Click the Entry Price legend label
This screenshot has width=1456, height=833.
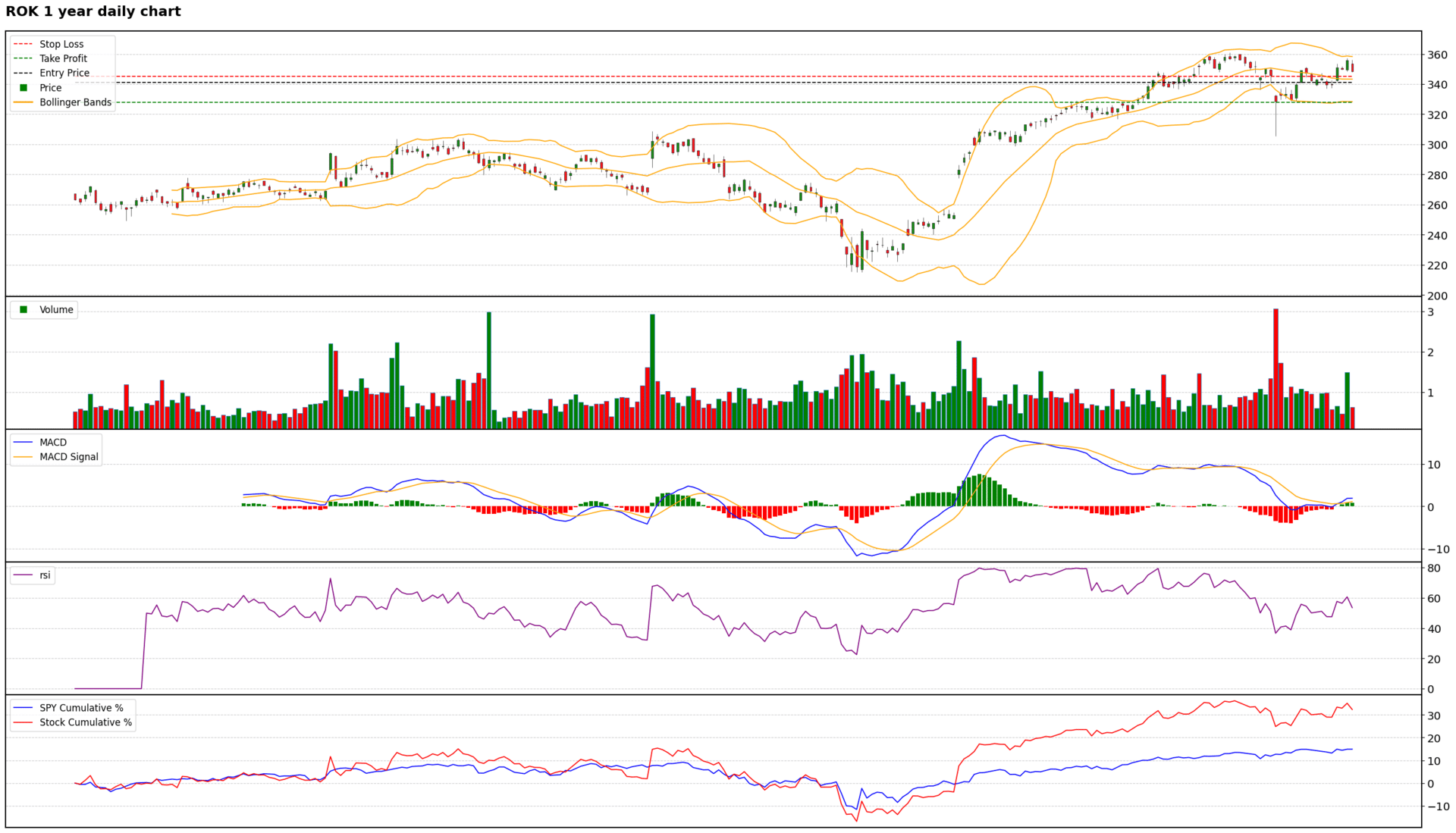coord(64,73)
